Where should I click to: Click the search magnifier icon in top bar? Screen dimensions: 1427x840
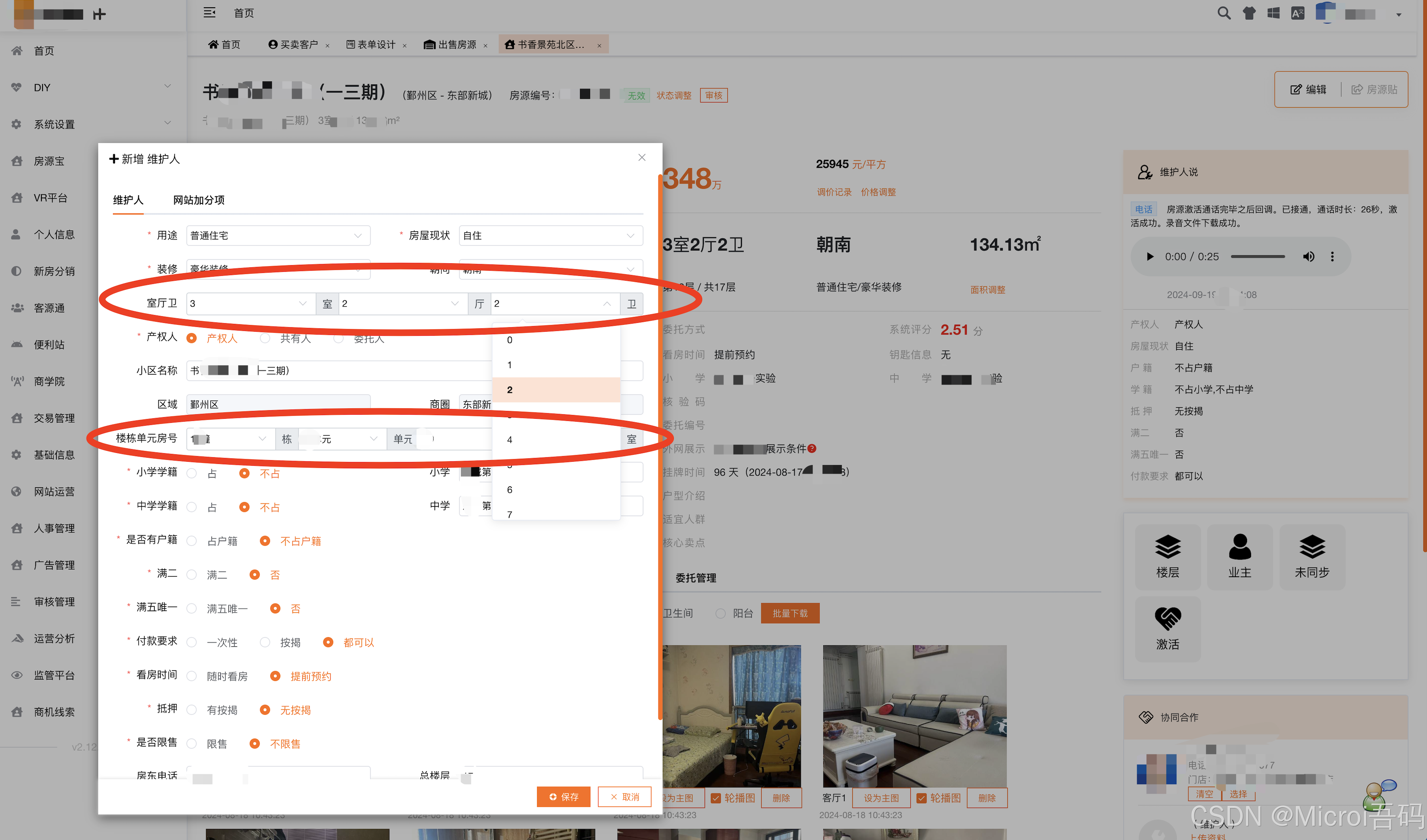tap(1224, 13)
